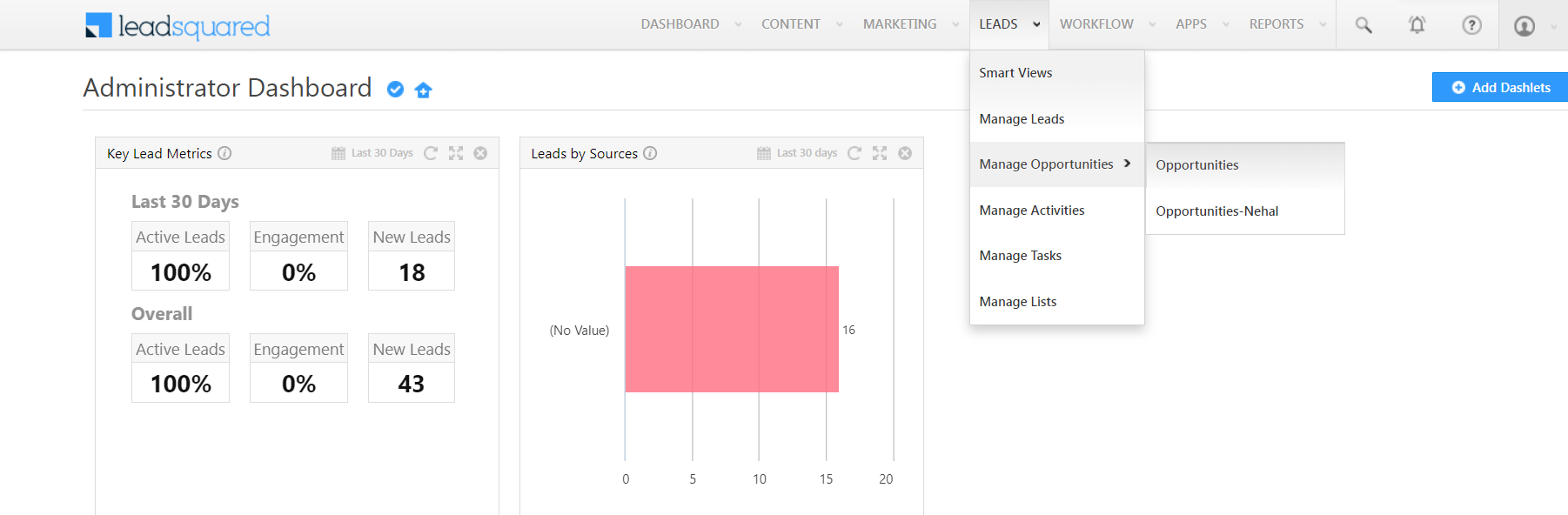Click info icon next to Leads by Sources

pyautogui.click(x=650, y=153)
